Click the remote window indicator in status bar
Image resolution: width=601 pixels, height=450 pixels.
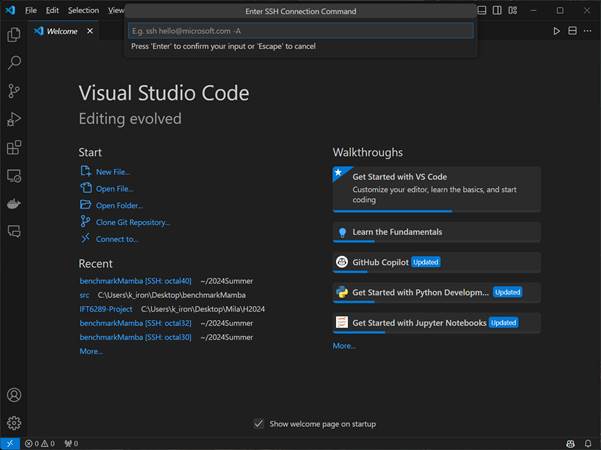[x=10, y=444]
